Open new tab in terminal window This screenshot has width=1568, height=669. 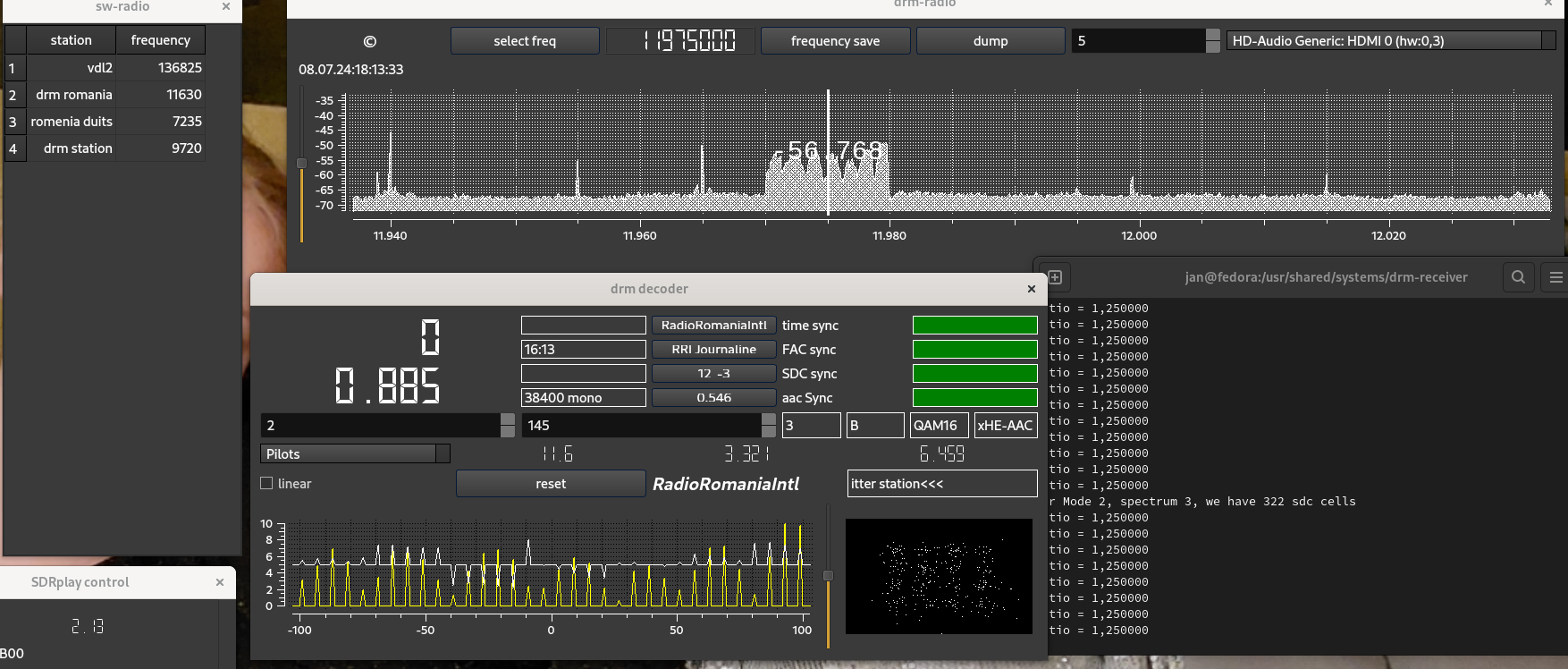1055,277
